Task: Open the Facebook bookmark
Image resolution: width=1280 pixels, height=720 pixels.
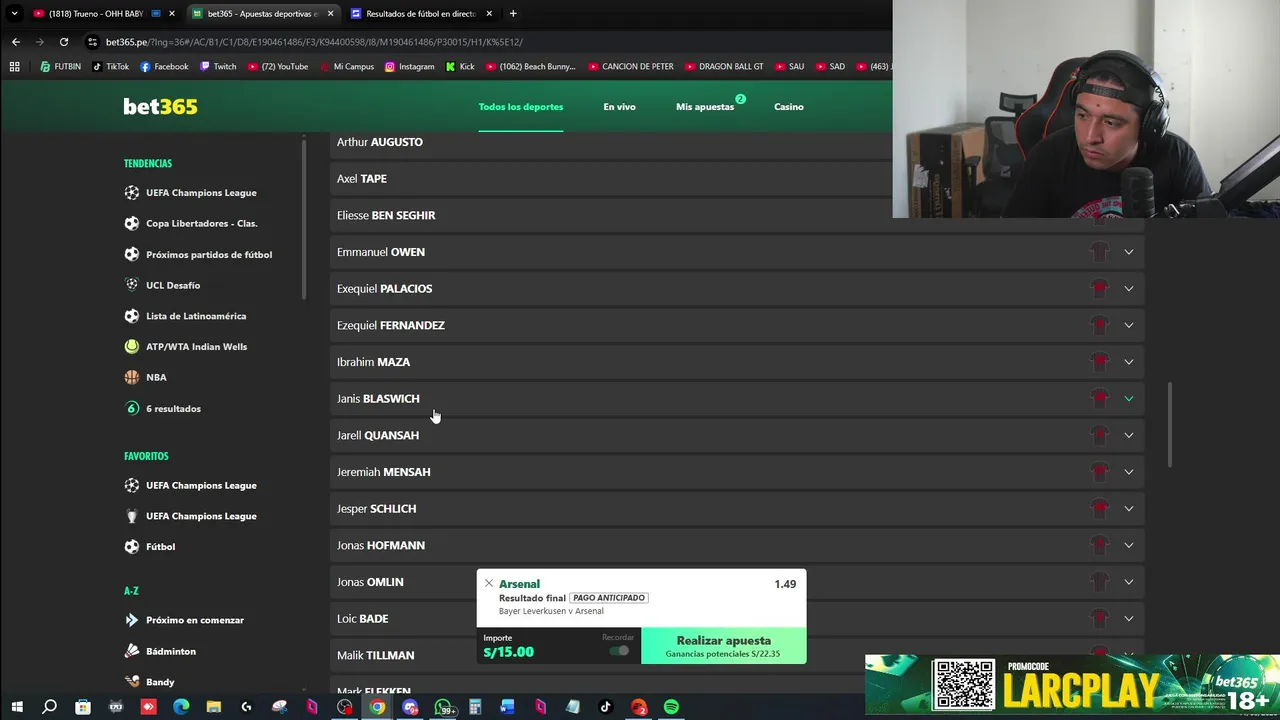Action: coord(164,67)
